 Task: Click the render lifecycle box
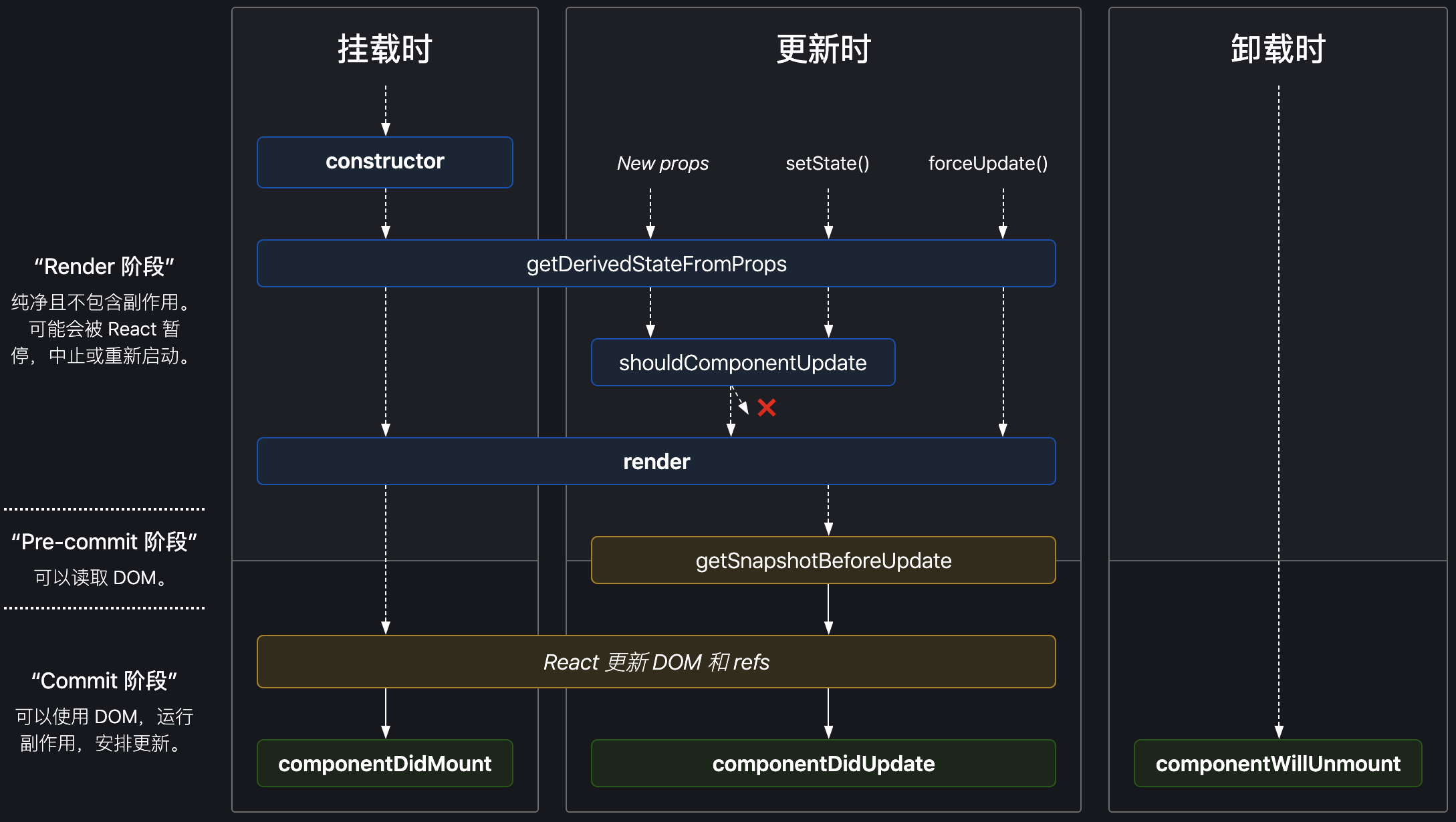(656, 461)
